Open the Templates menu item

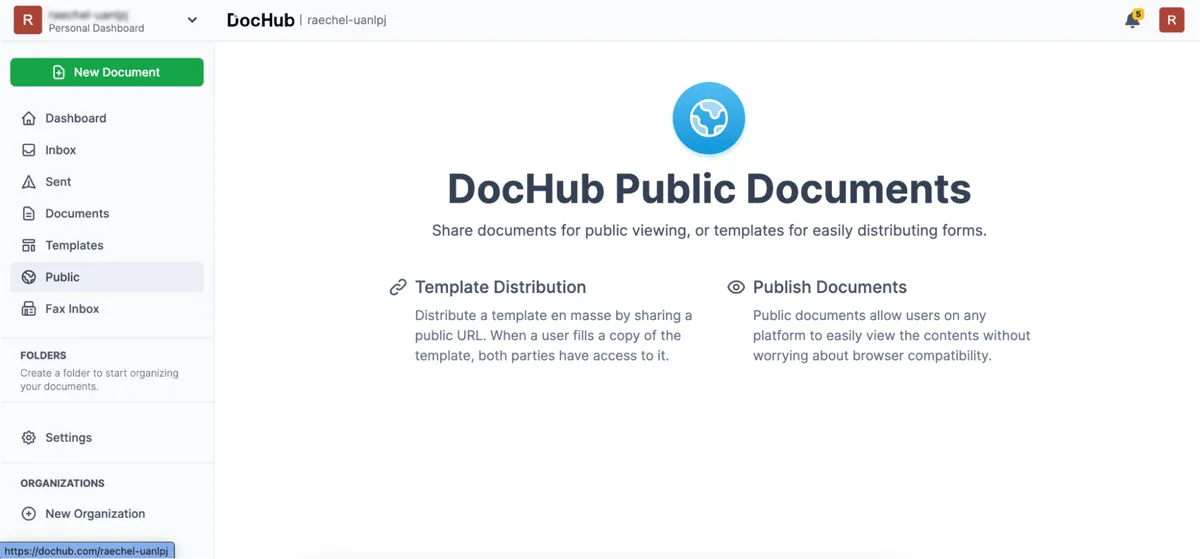click(x=107, y=245)
